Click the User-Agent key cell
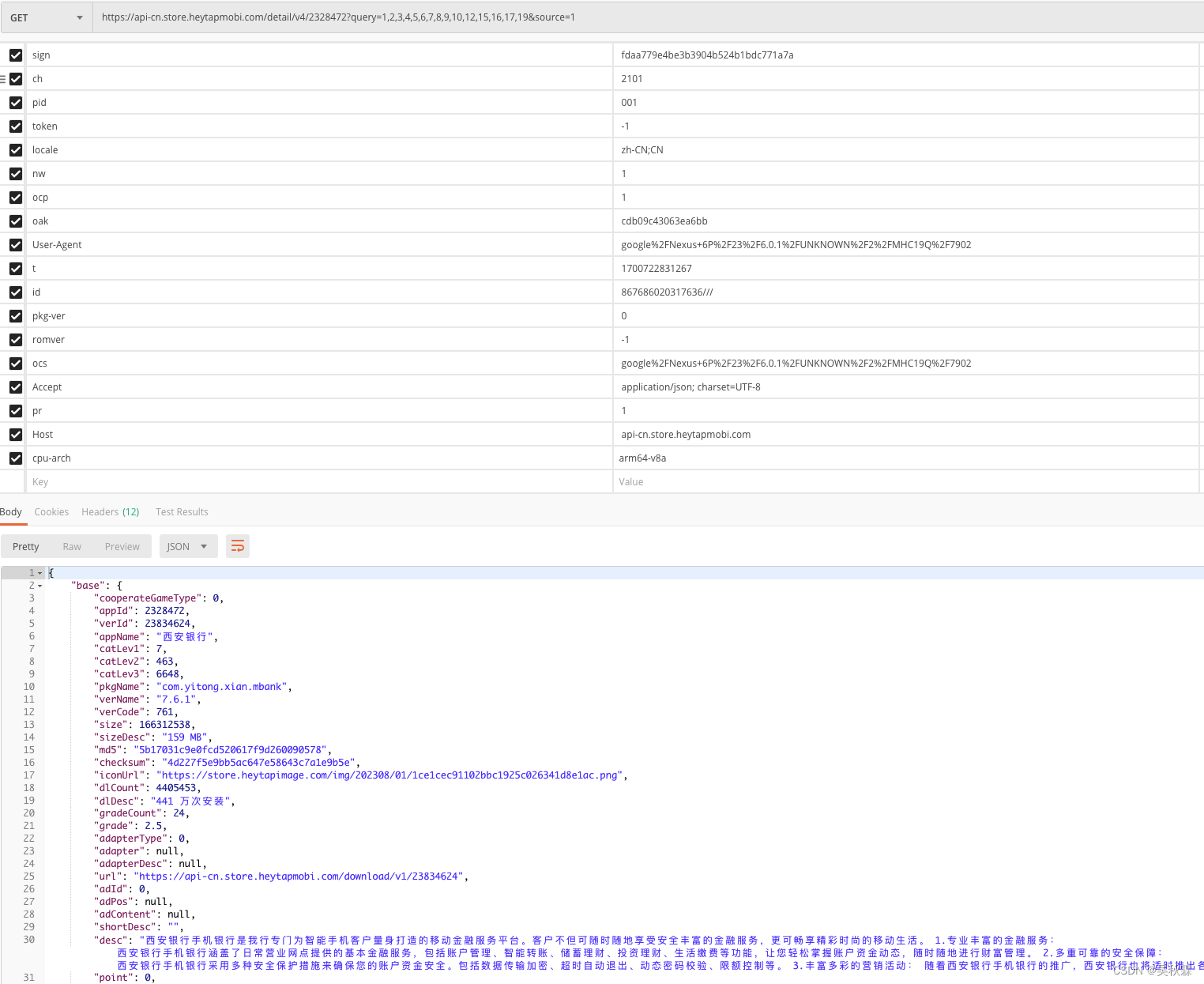 pos(320,245)
